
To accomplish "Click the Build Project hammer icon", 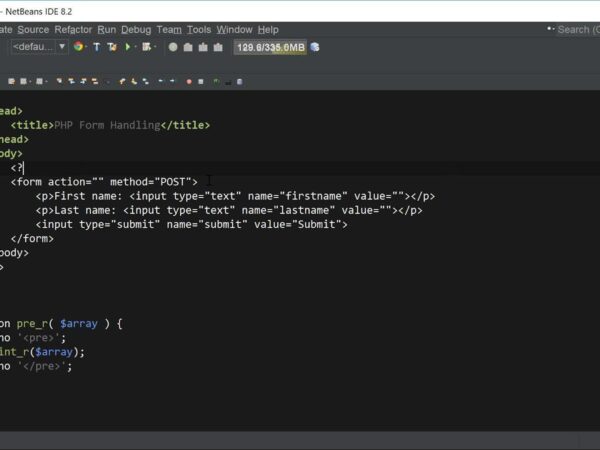I will [97, 47].
